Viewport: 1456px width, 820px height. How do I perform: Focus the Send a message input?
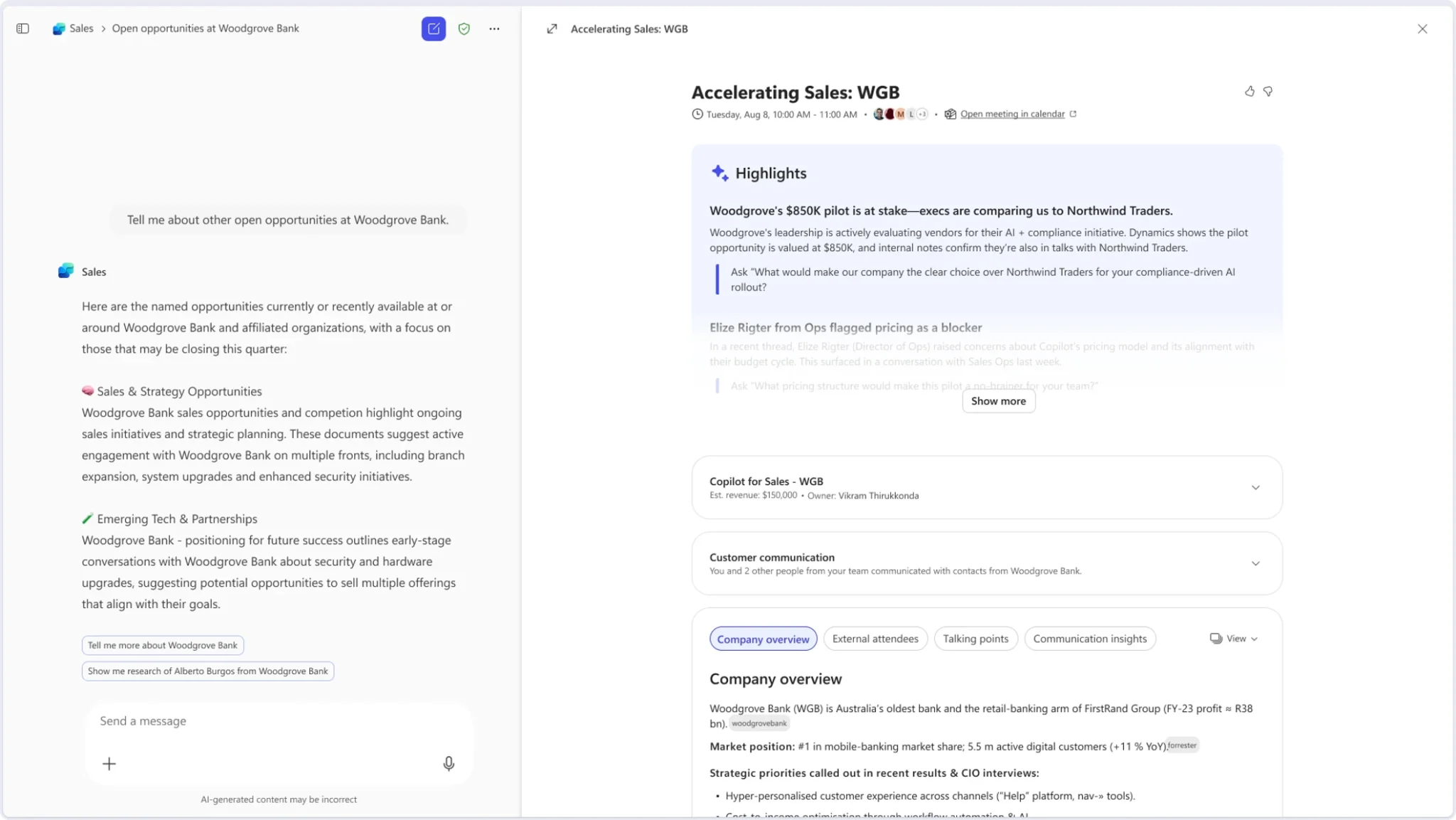278,721
